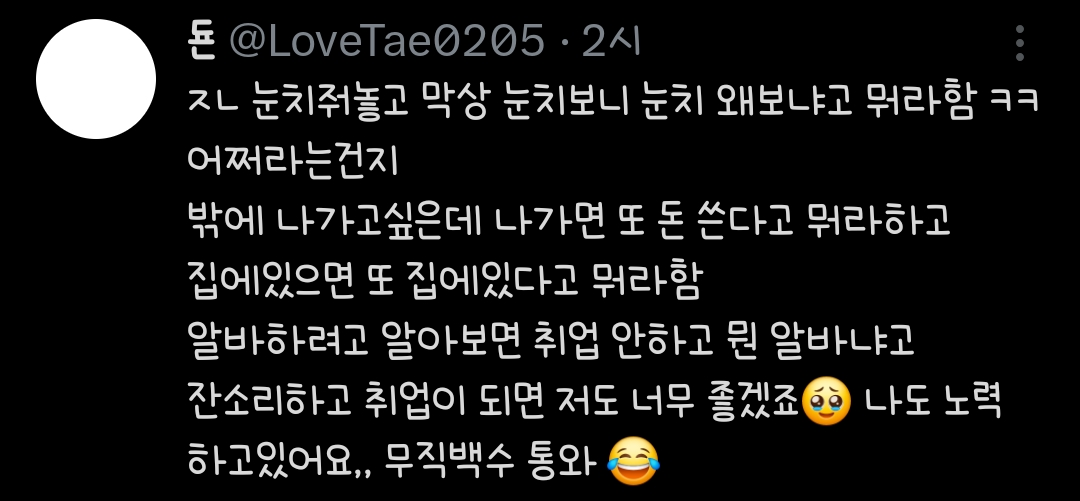Click the 2시 timestamp
The width and height of the screenshot is (1080, 501).
coord(611,42)
